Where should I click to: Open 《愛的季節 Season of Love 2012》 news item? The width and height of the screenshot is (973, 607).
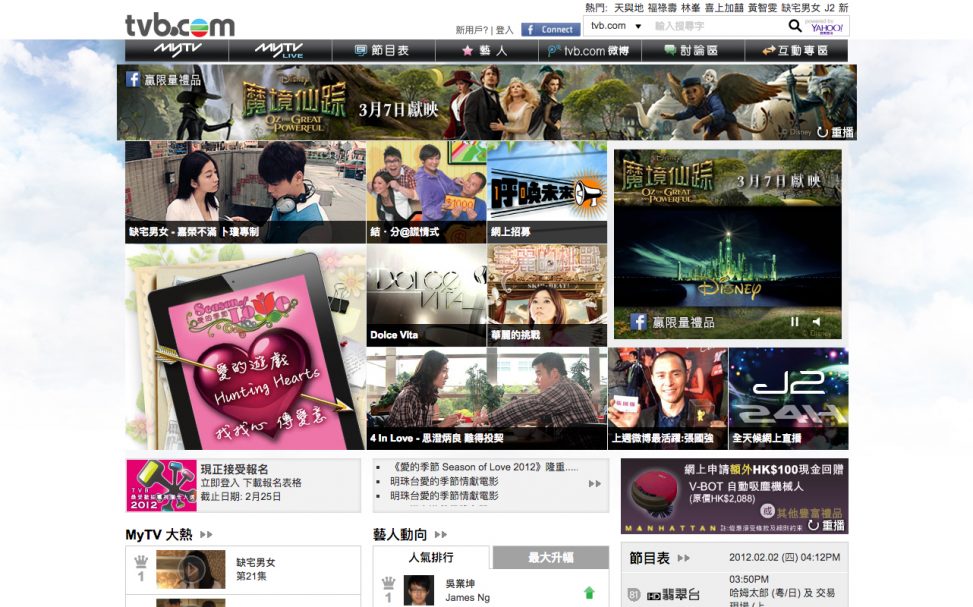(x=483, y=467)
